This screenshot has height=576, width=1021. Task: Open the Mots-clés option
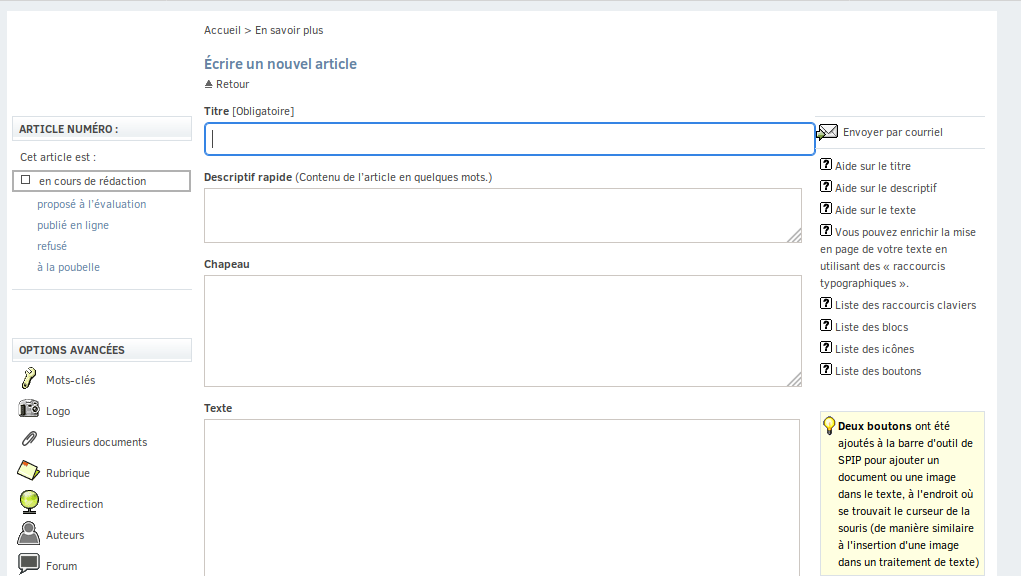coord(70,380)
